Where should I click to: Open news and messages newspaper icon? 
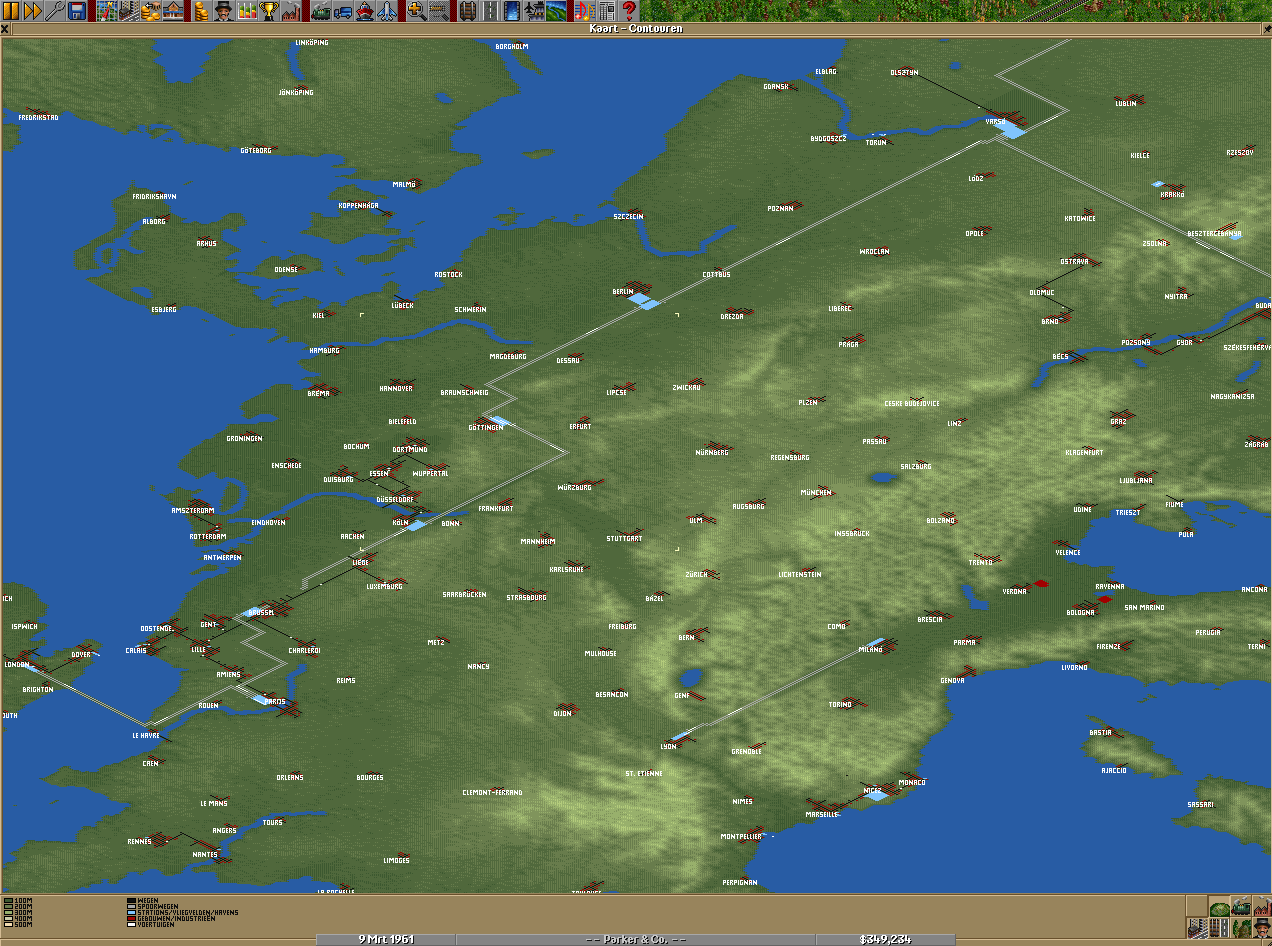point(609,12)
